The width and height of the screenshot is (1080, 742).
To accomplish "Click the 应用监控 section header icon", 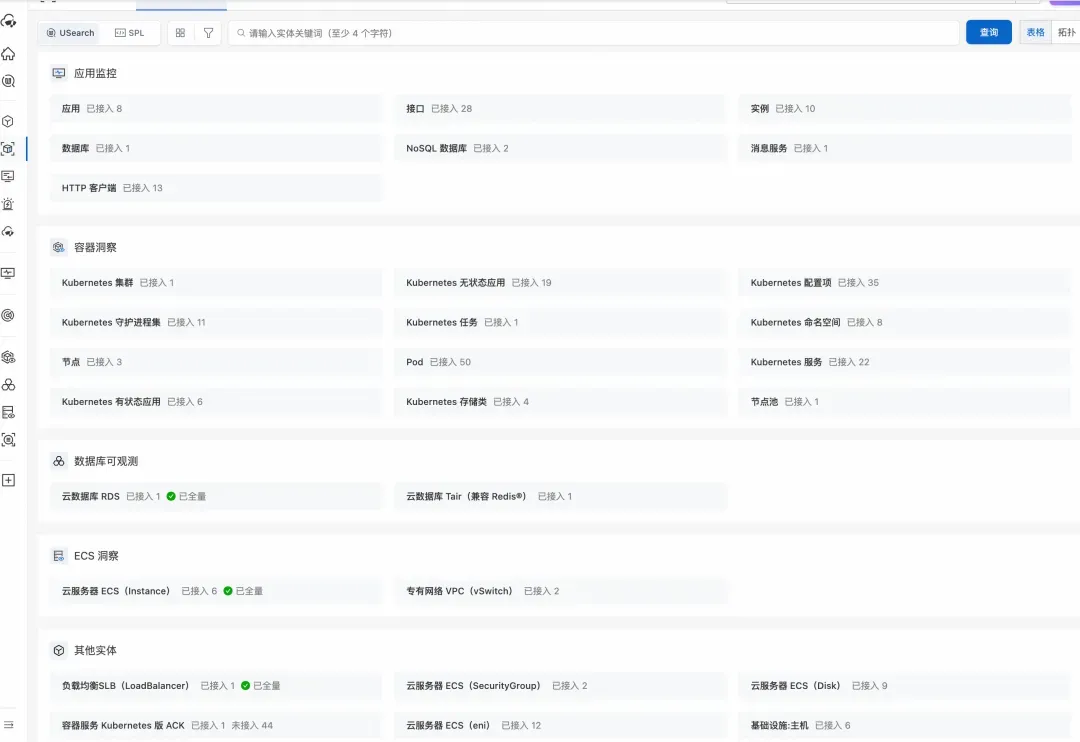I will (x=59, y=73).
